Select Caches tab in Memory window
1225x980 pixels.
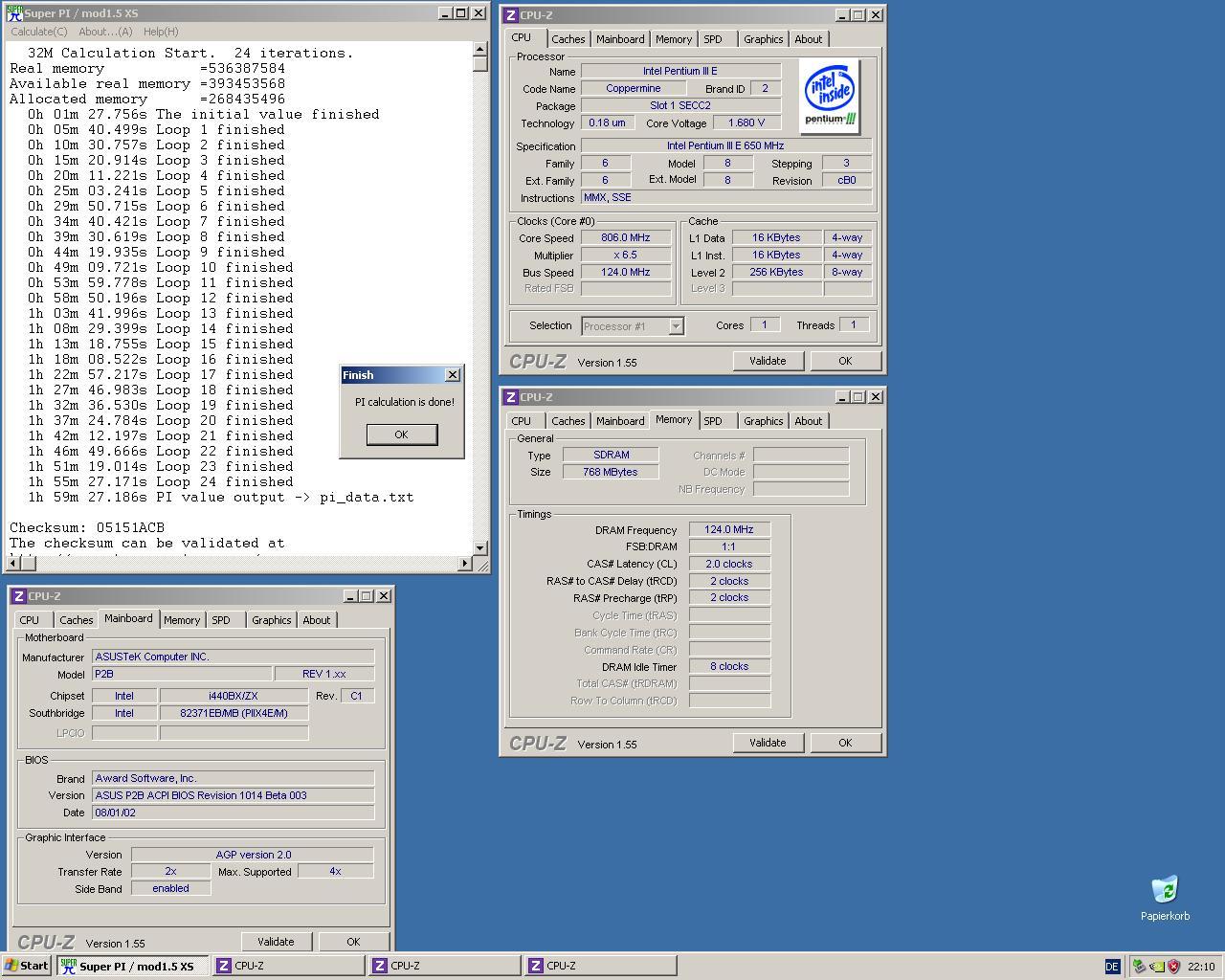(x=568, y=421)
